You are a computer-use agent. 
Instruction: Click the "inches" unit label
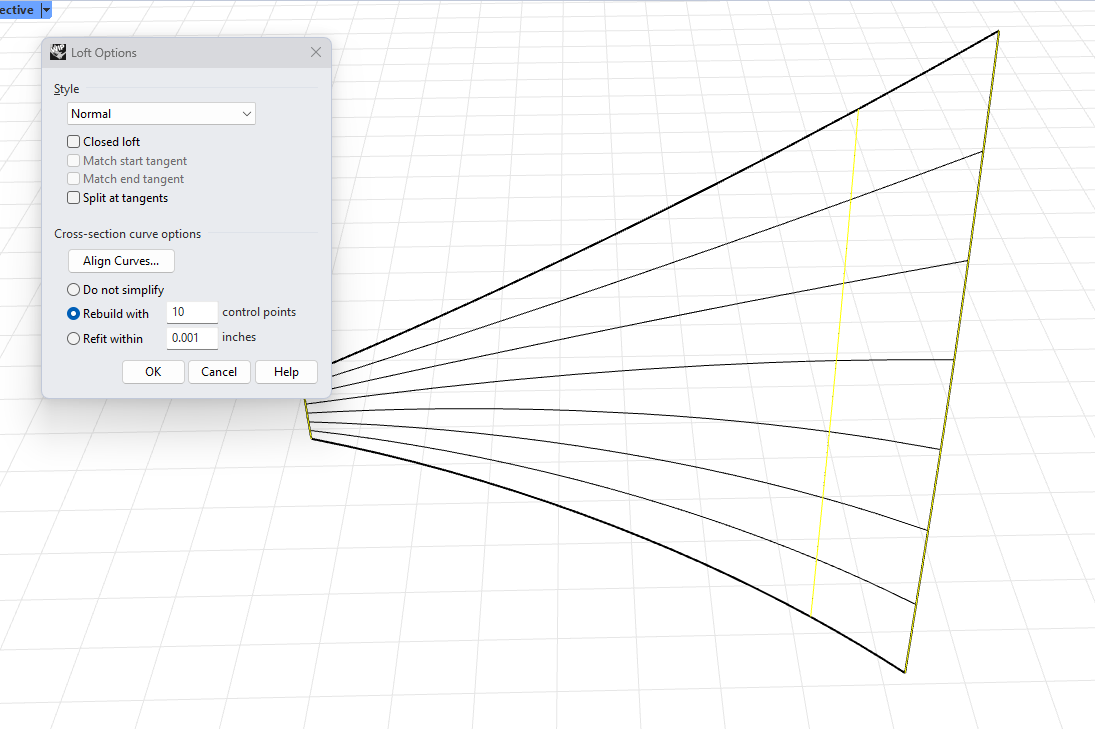pyautogui.click(x=239, y=337)
